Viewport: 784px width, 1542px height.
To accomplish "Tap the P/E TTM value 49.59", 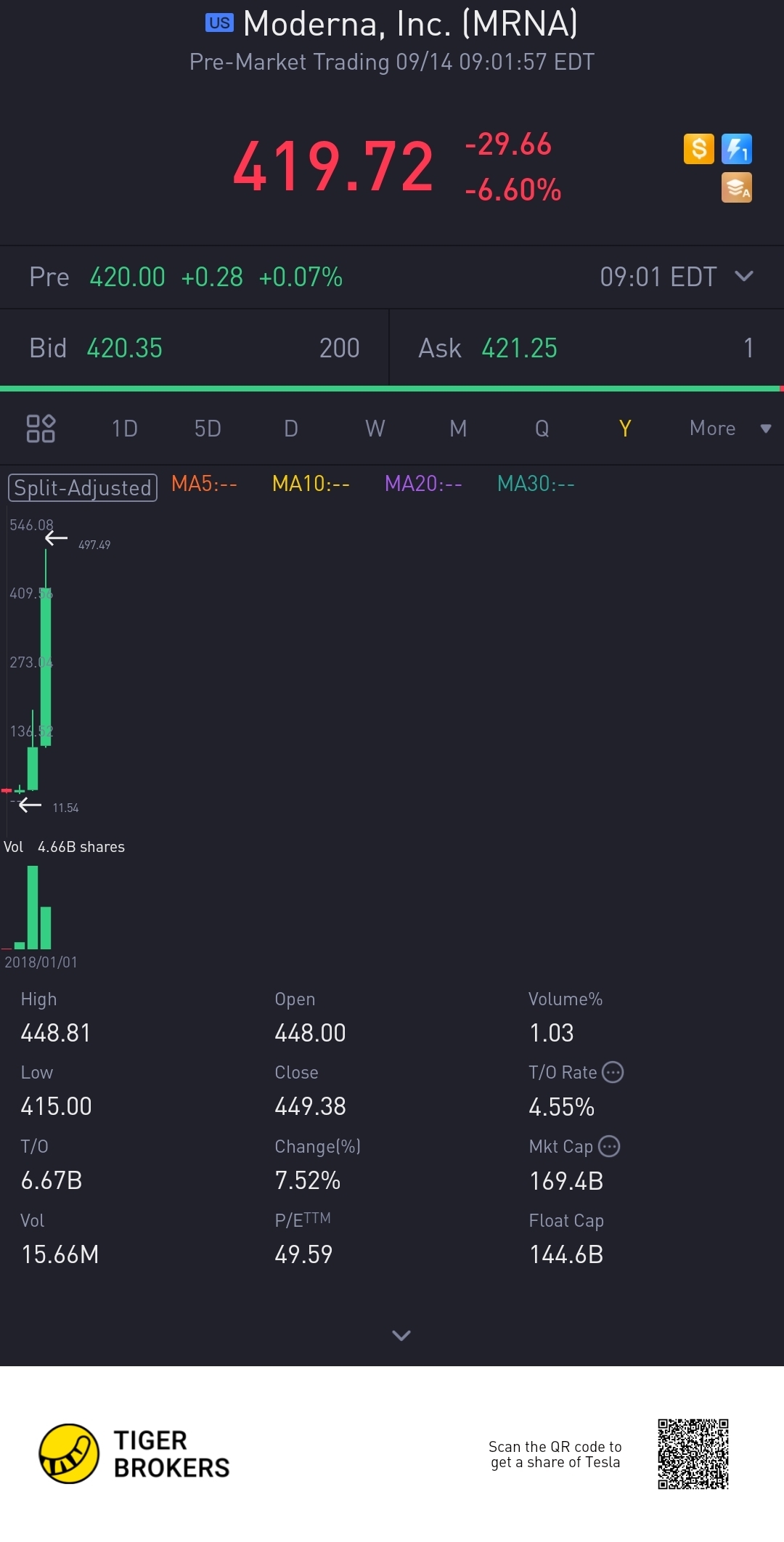I will 303,1254.
